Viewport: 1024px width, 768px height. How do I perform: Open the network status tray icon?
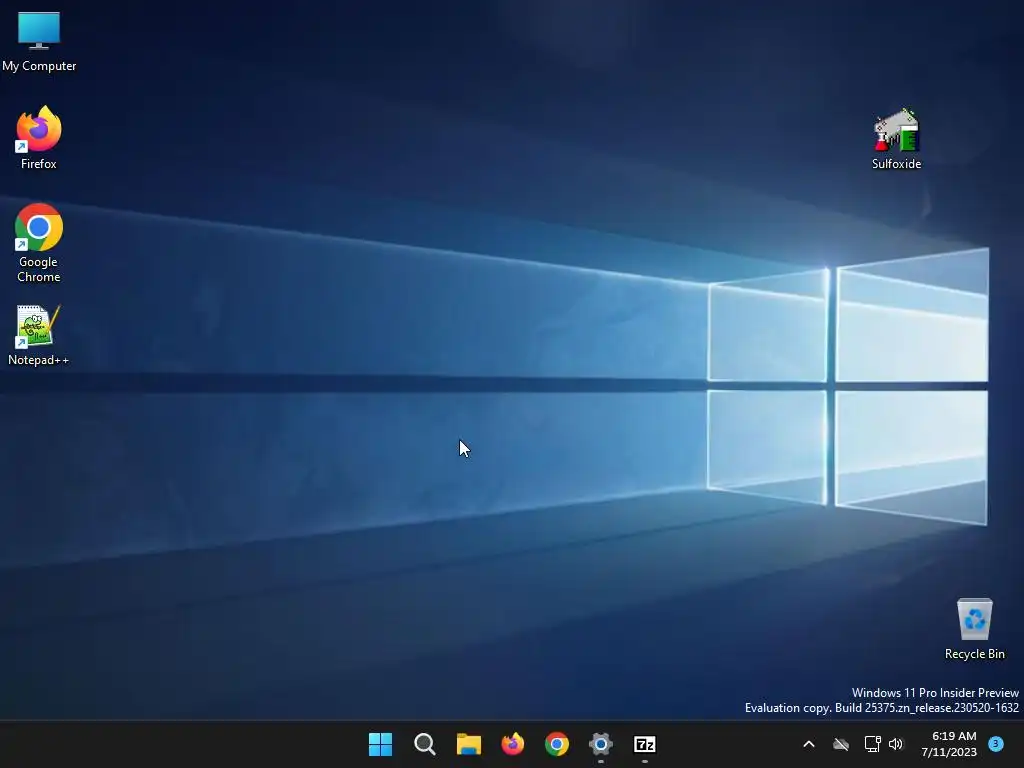[872, 744]
